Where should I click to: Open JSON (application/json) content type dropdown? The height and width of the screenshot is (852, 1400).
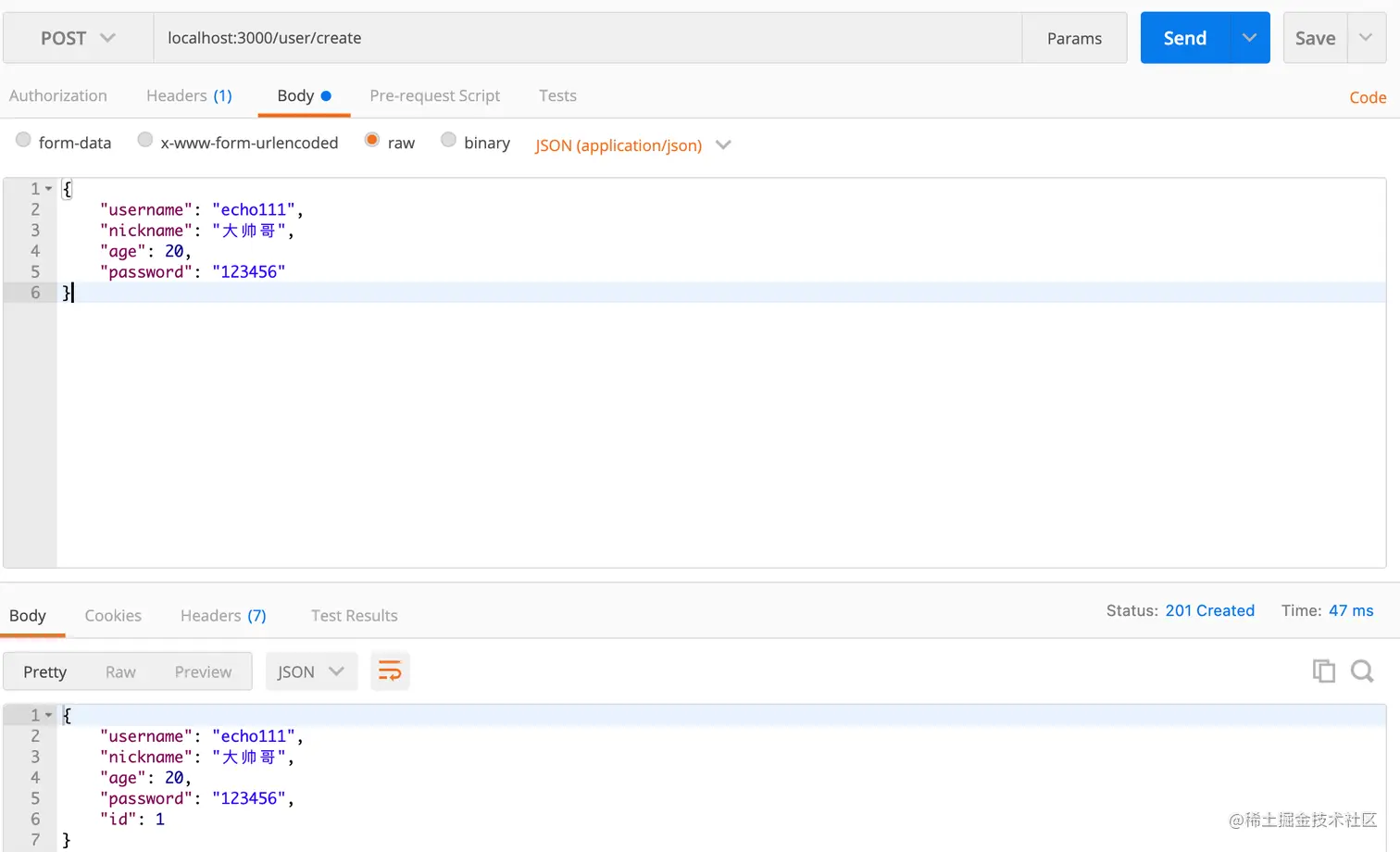coord(632,145)
